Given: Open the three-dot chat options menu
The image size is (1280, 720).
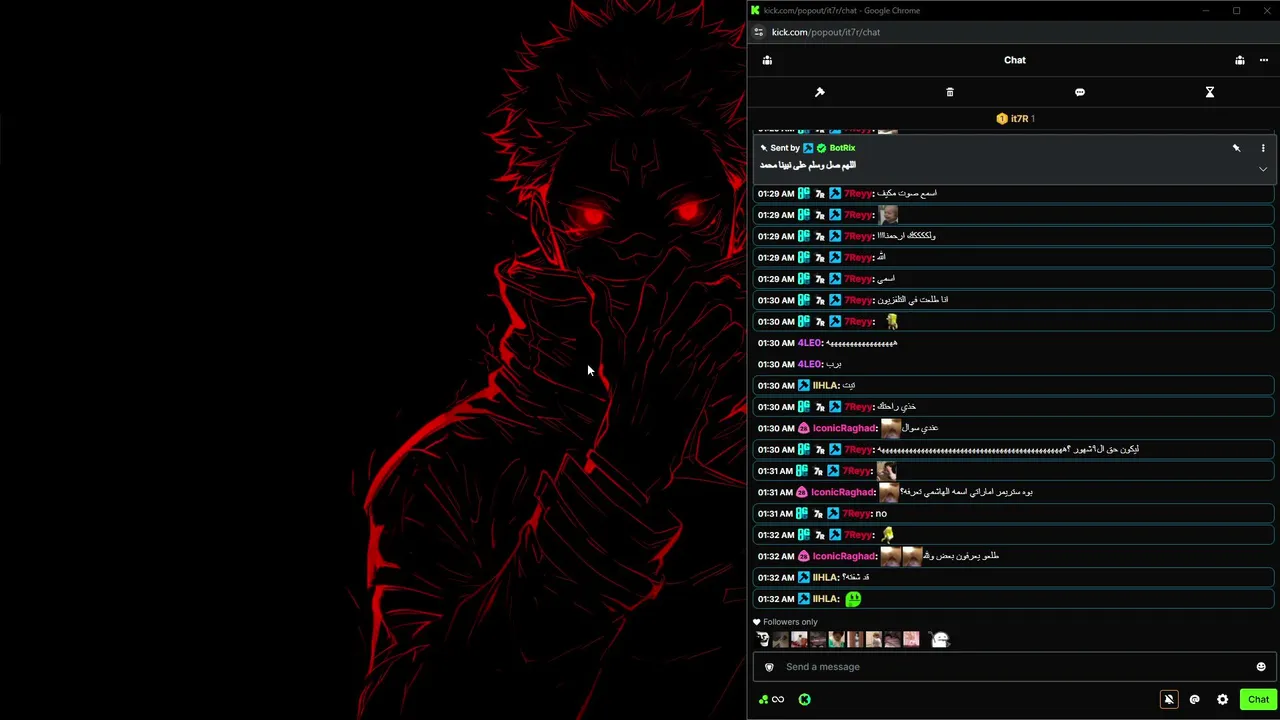Looking at the screenshot, I should pyautogui.click(x=1263, y=60).
